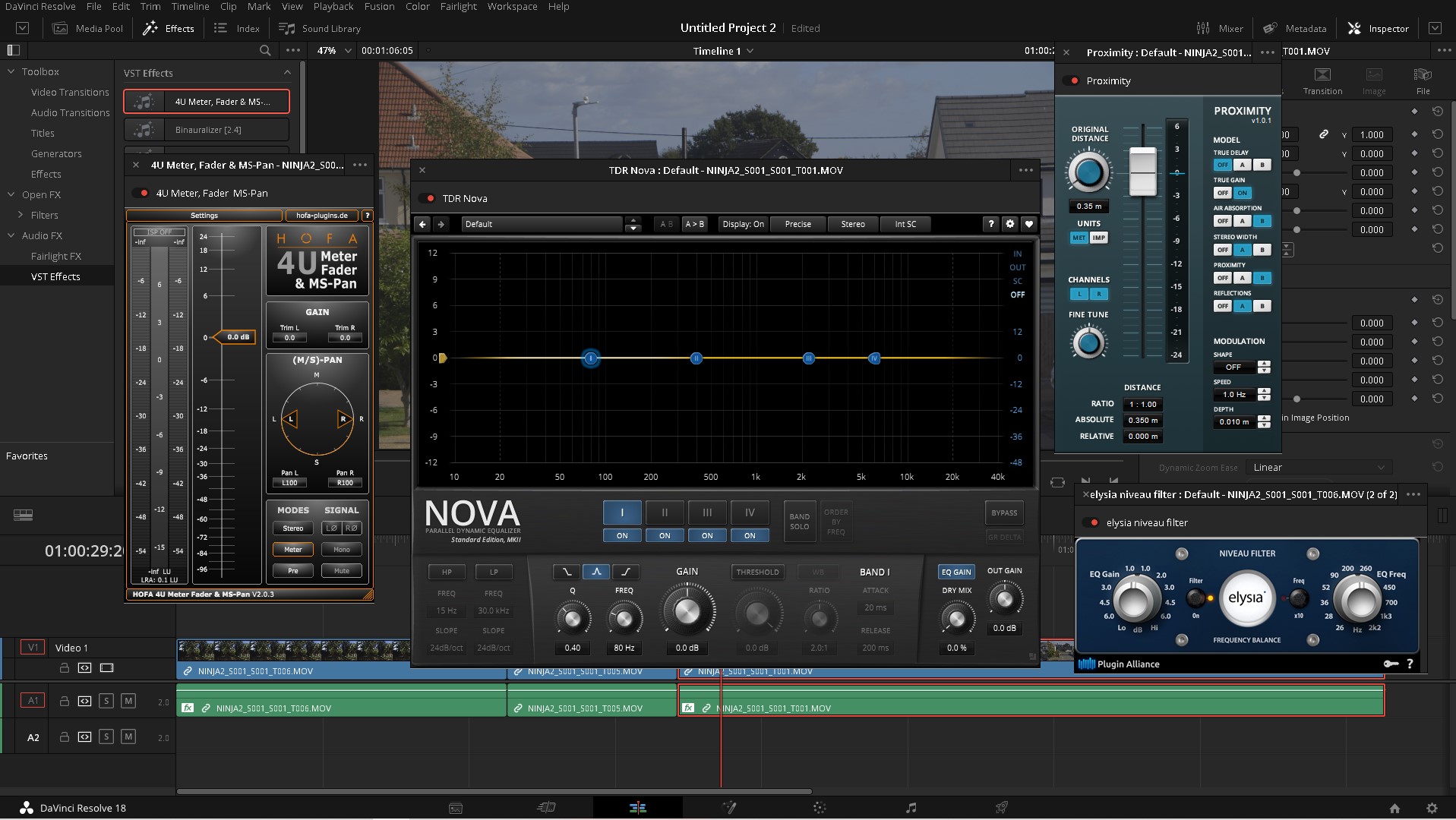This screenshot has height=820, width=1456.
Task: Click the BYPASS button in Nova
Action: 1004,512
